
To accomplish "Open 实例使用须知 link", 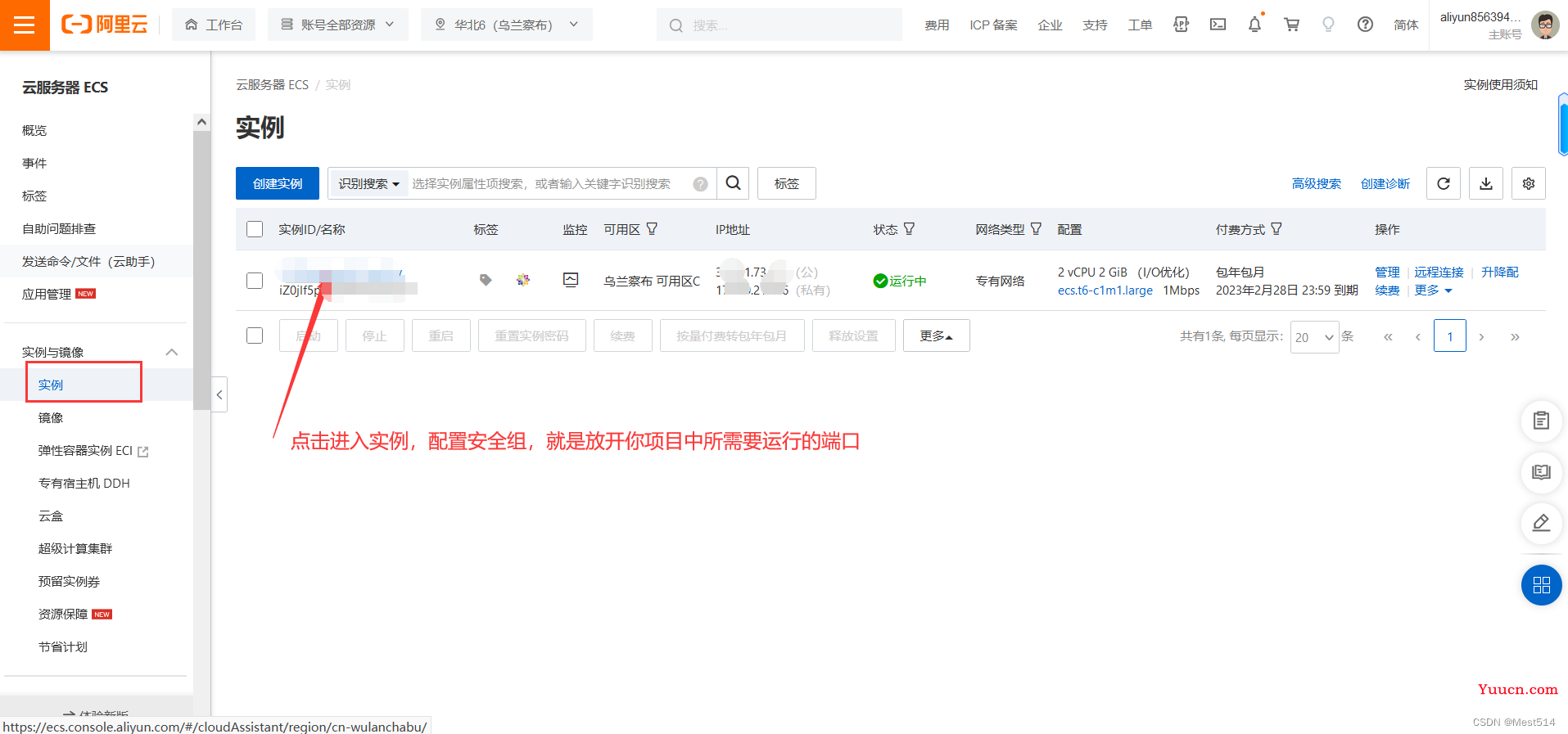I will click(1501, 84).
